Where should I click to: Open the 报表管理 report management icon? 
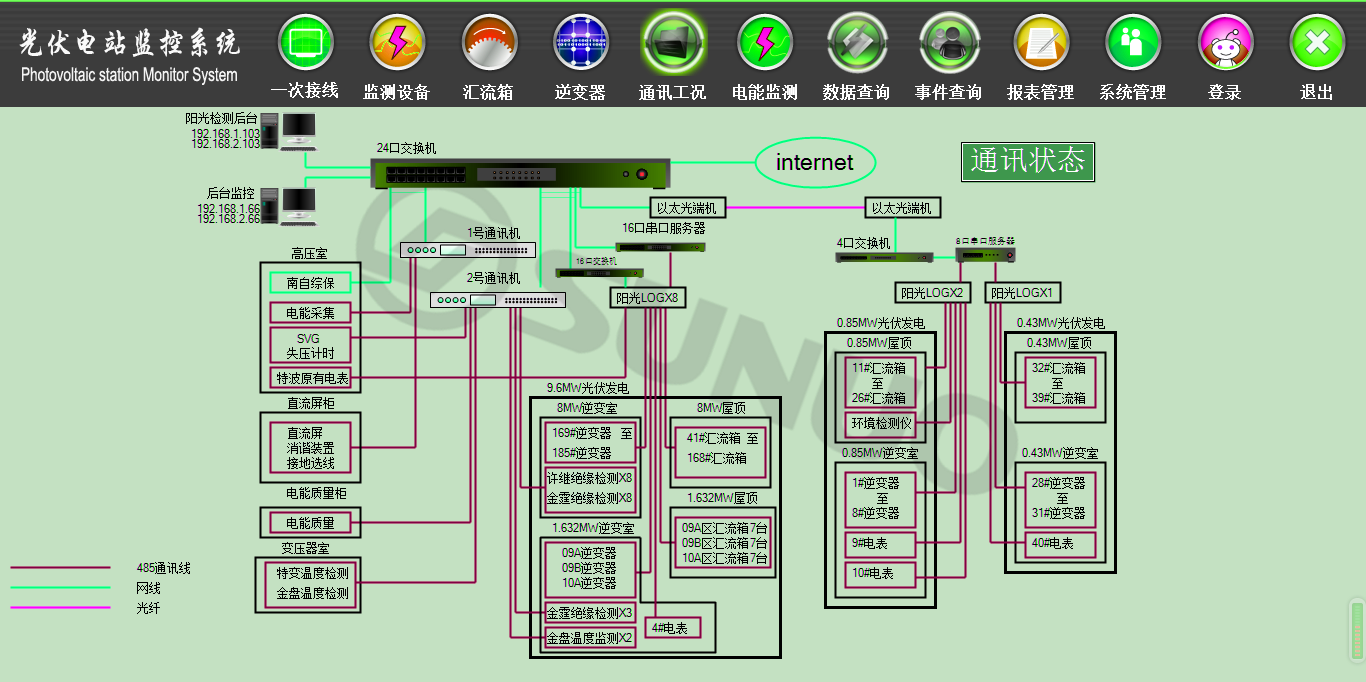[1041, 43]
